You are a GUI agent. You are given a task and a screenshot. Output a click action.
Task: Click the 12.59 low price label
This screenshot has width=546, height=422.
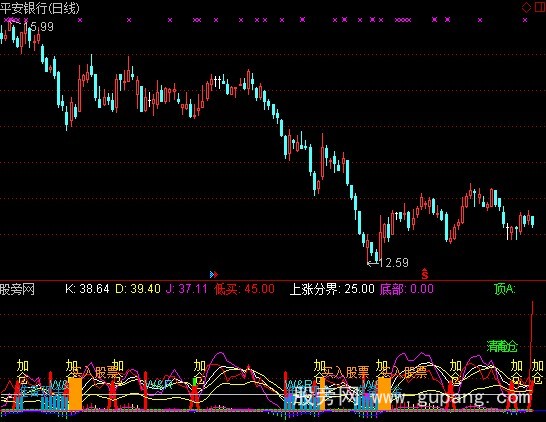[x=393, y=263]
